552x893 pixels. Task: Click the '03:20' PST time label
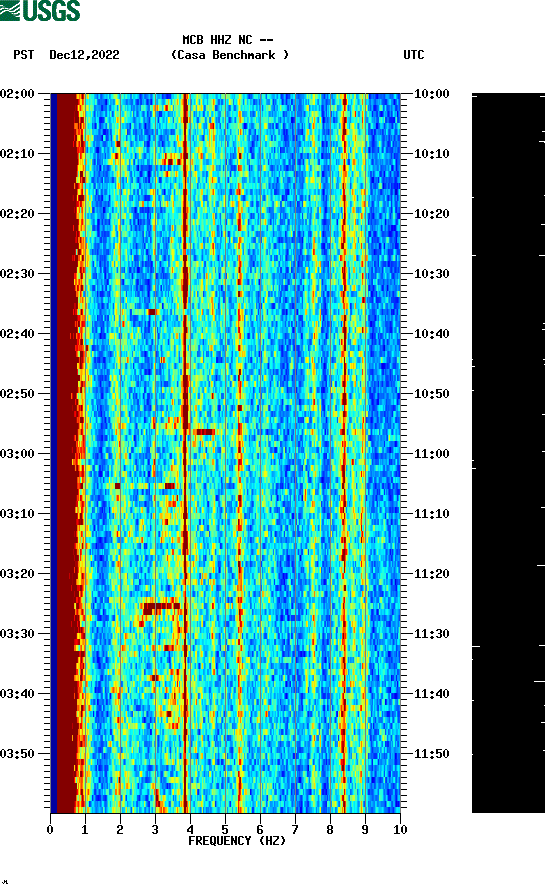click(x=17, y=574)
